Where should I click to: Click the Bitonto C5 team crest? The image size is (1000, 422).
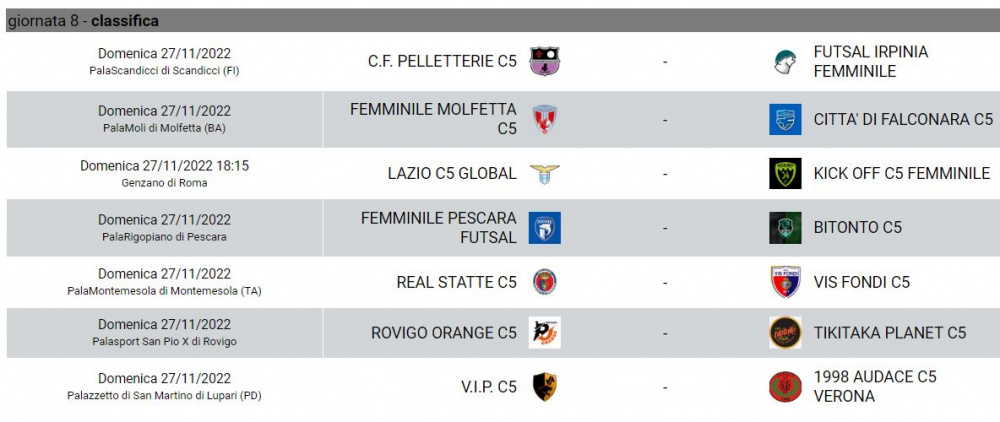click(785, 228)
